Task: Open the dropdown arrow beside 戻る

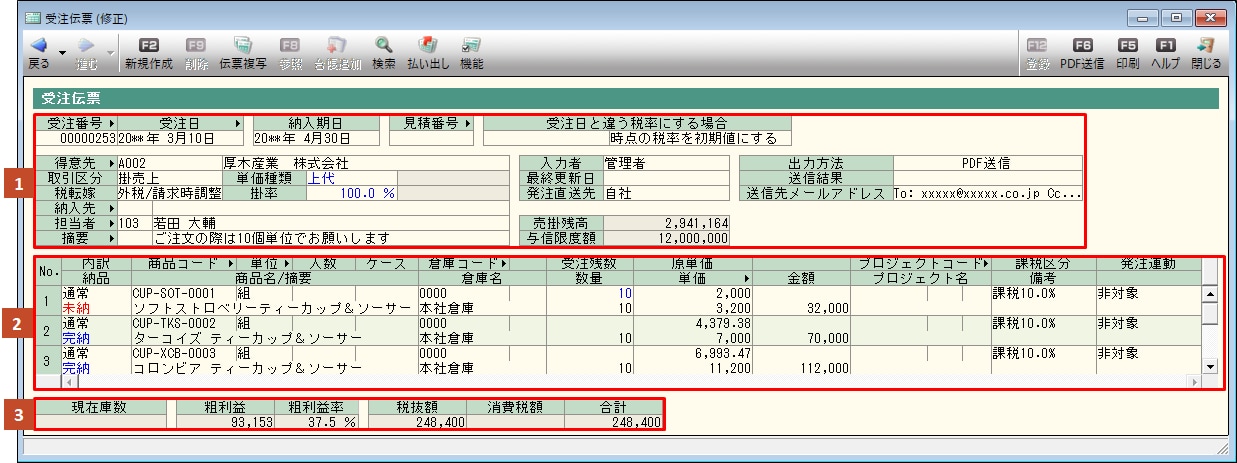Action: tap(63, 52)
